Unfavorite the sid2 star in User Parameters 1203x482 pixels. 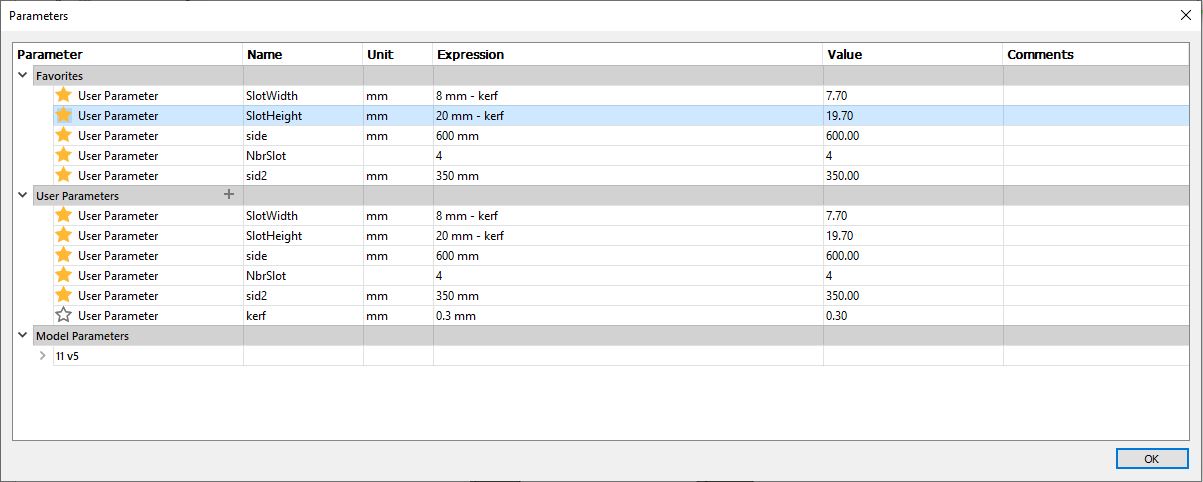click(64, 295)
